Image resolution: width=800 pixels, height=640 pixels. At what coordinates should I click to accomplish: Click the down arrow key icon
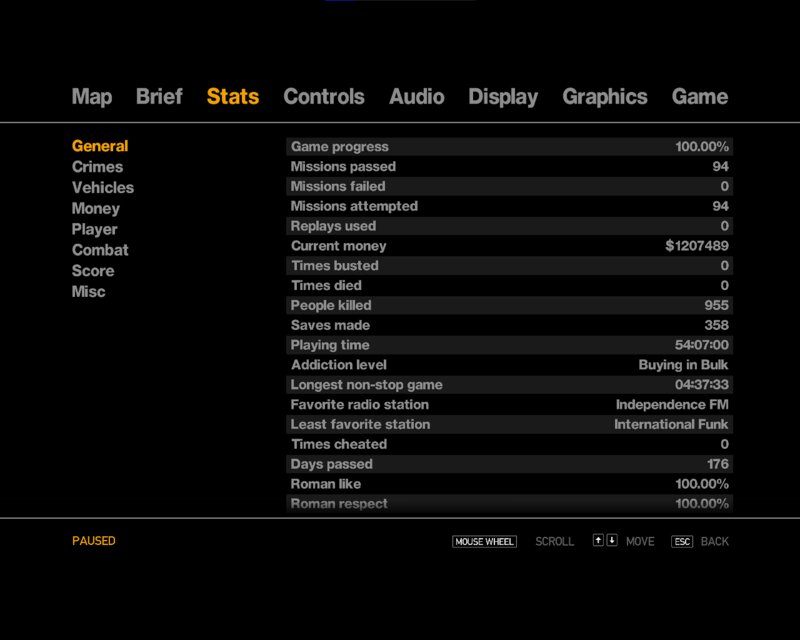(x=612, y=540)
